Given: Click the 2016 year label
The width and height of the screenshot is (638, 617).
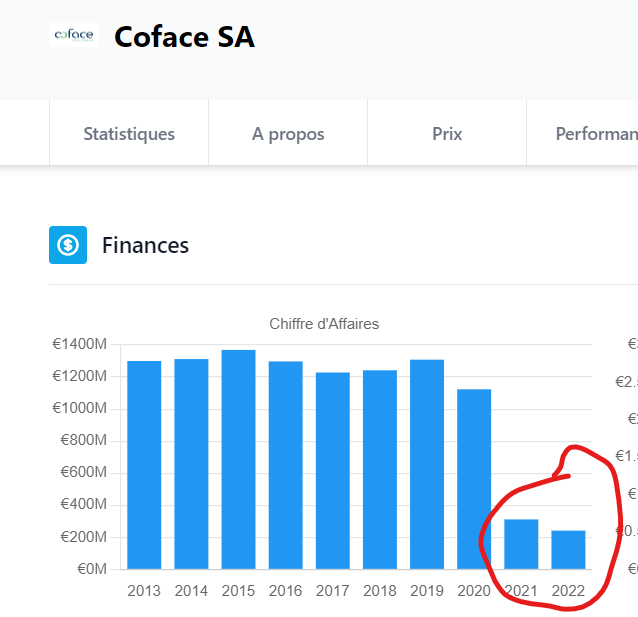Looking at the screenshot, I should pyautogui.click(x=286, y=591).
